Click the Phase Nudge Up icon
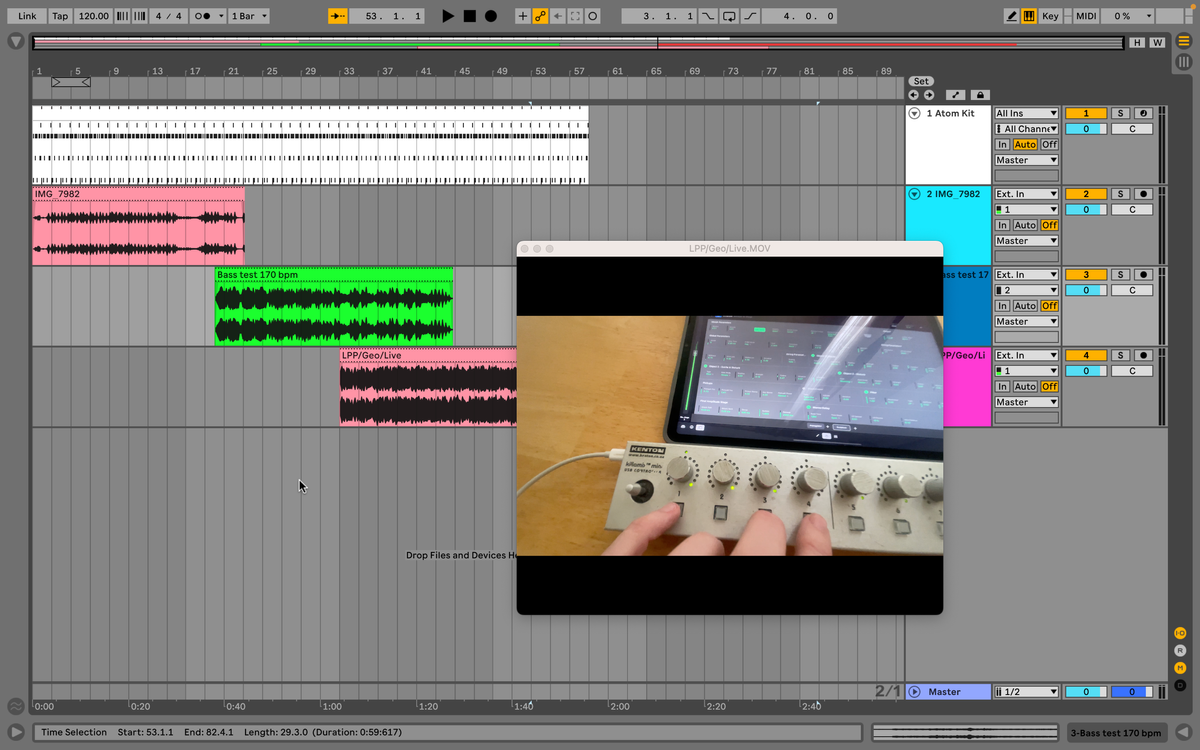Viewport: 1200px width, 750px height. pos(138,16)
